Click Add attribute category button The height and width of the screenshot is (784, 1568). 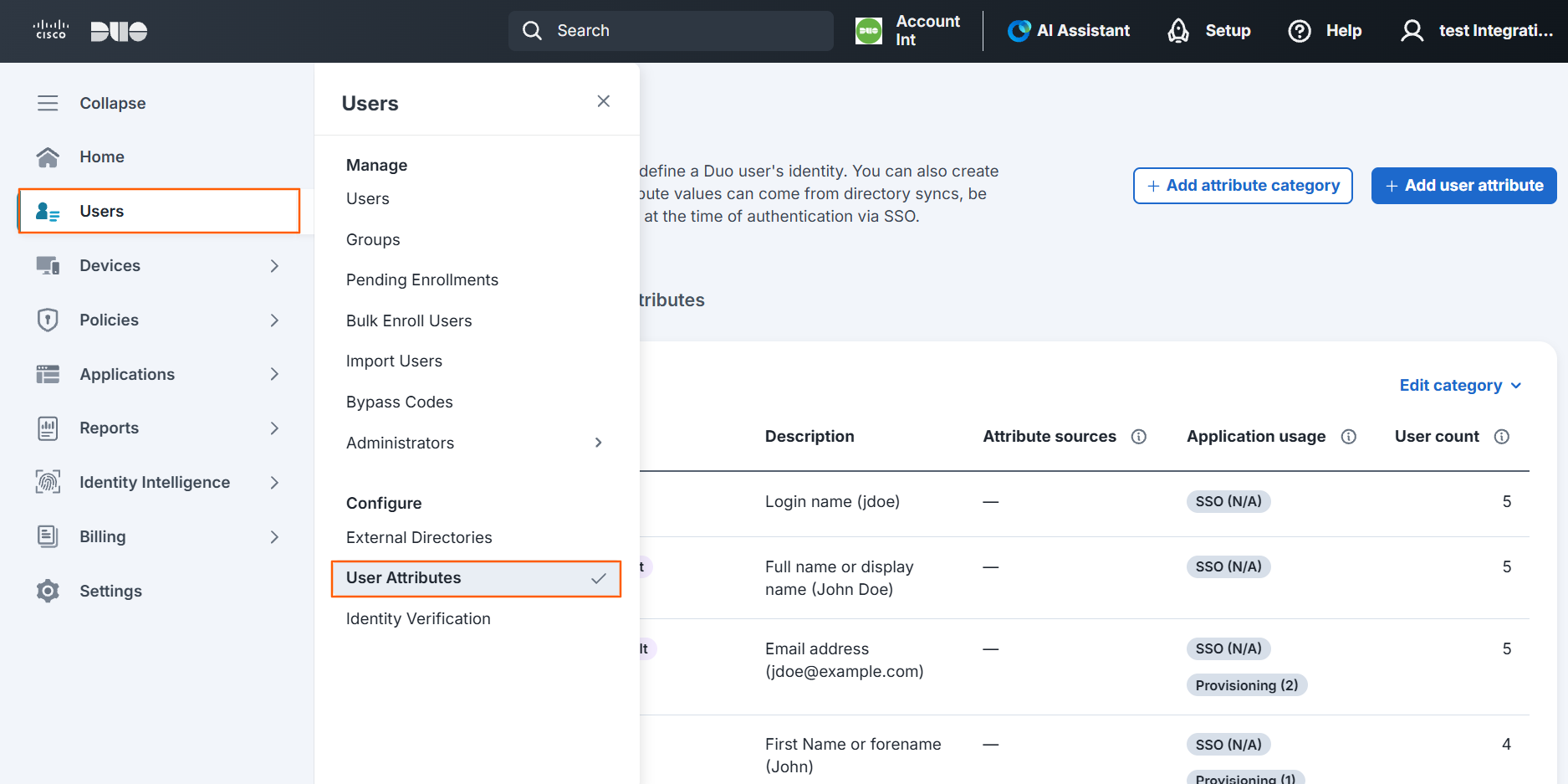click(1243, 186)
